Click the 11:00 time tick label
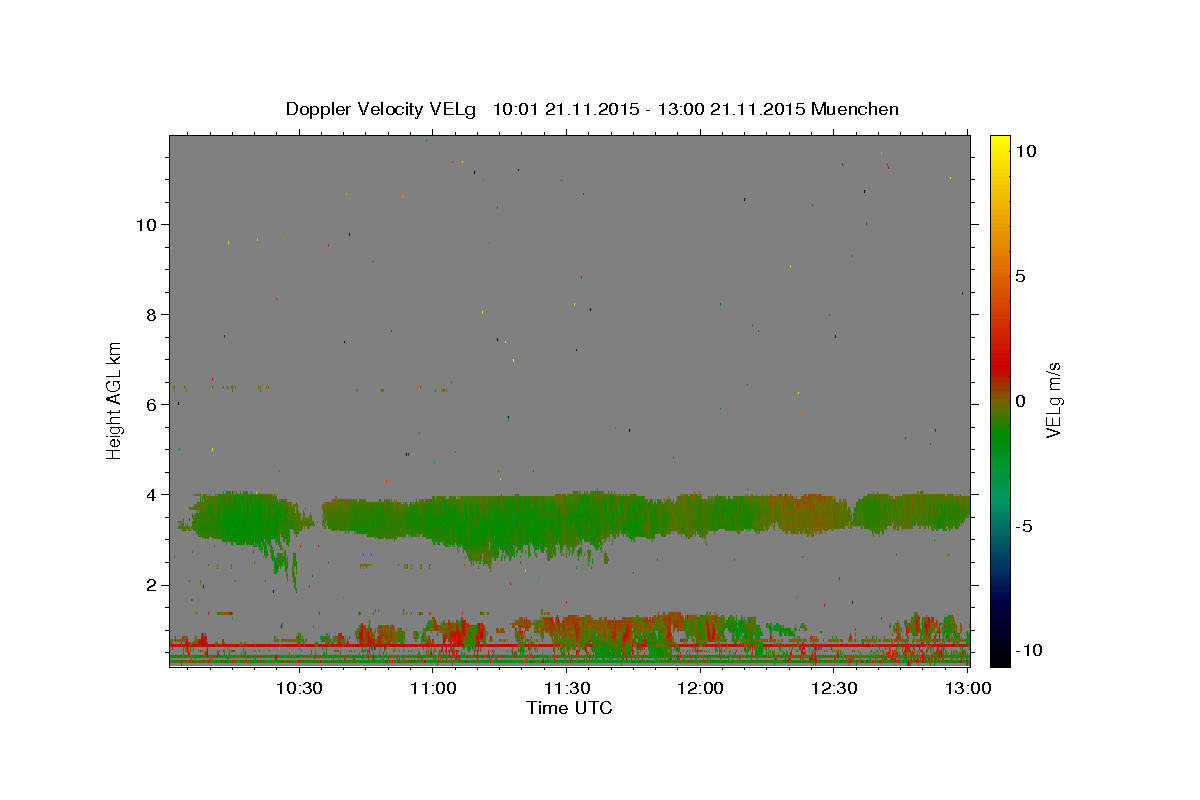This screenshot has height=800, width=1200. 433,688
